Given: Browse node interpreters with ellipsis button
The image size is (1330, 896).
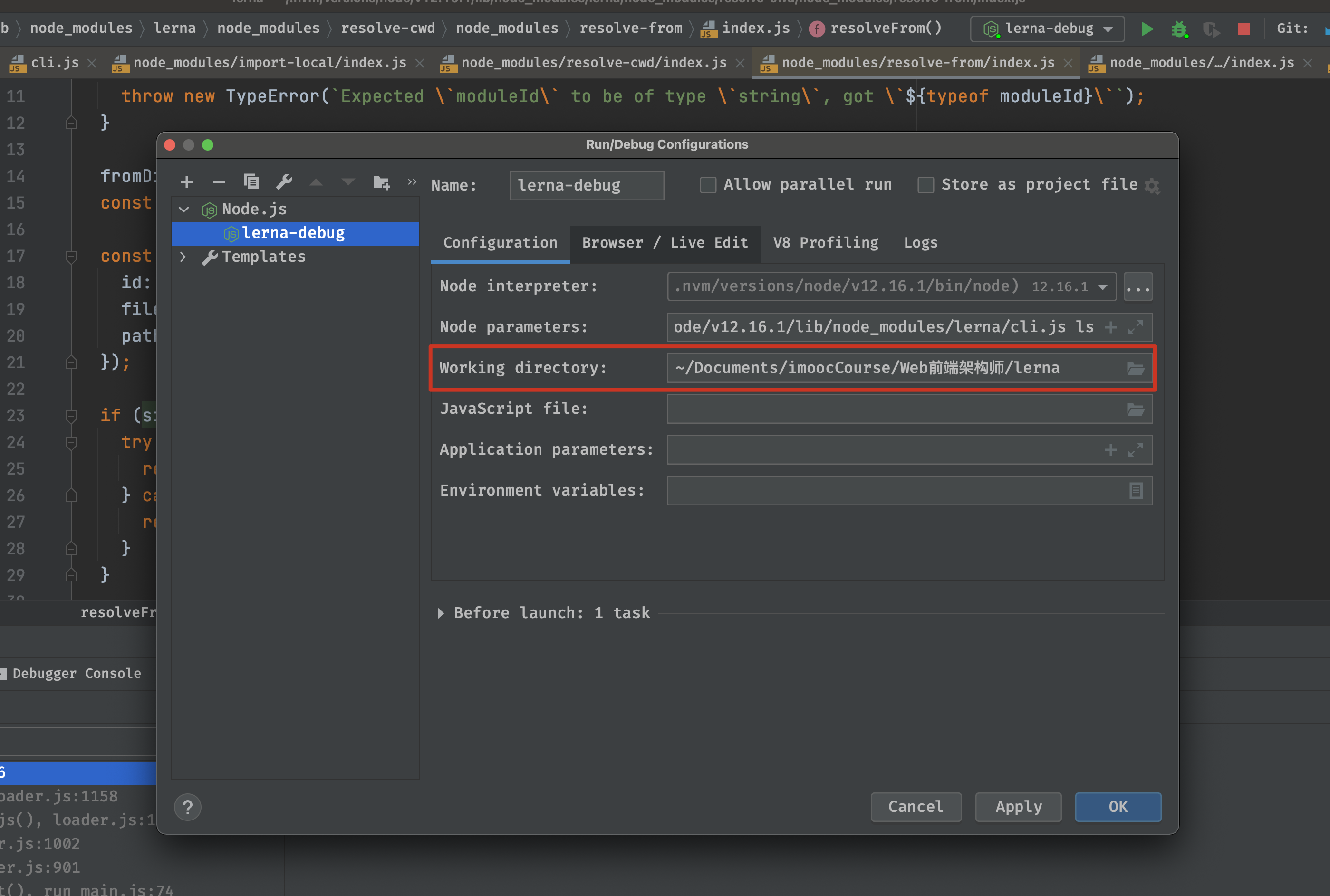Looking at the screenshot, I should [x=1138, y=286].
